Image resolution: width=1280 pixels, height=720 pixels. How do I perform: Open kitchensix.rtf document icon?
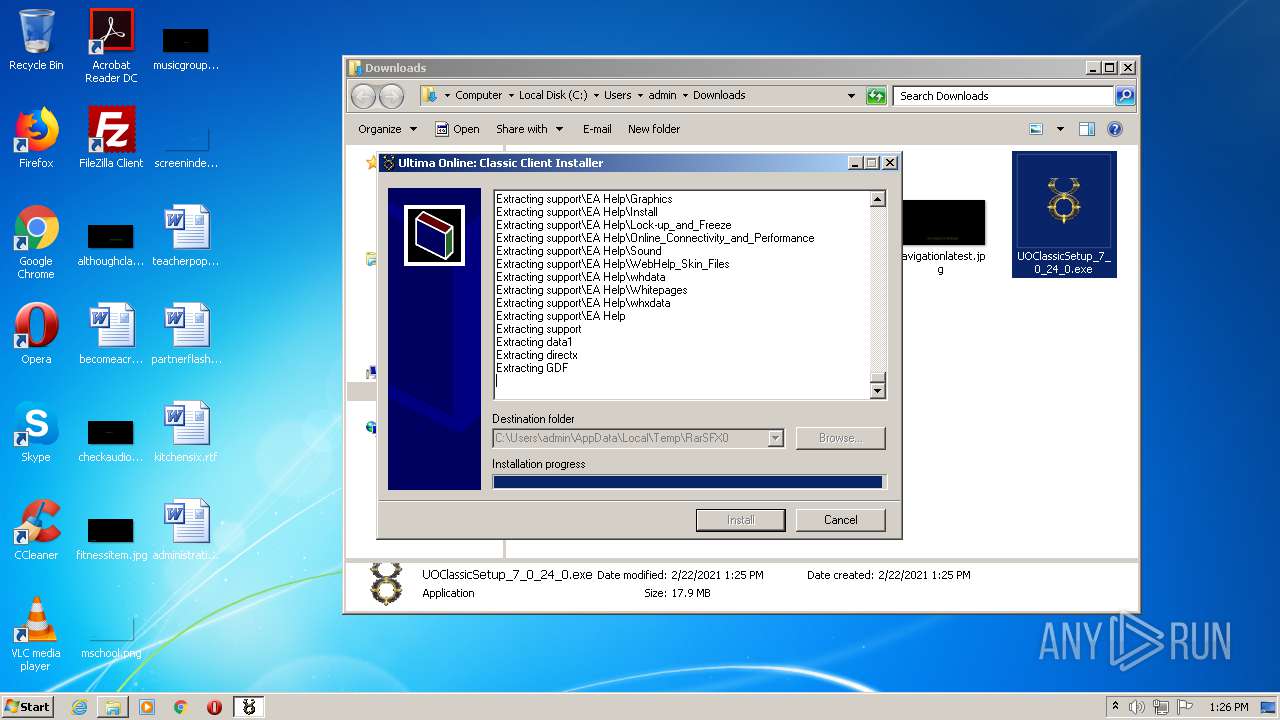(x=186, y=432)
